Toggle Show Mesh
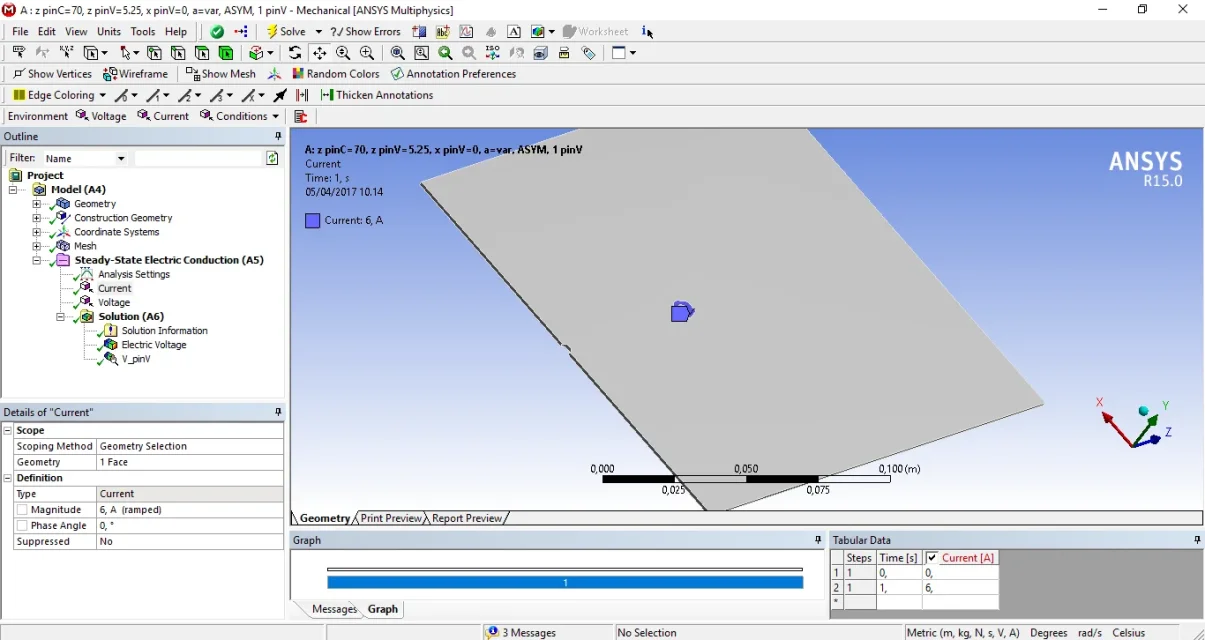The height and width of the screenshot is (640, 1205). coord(221,74)
